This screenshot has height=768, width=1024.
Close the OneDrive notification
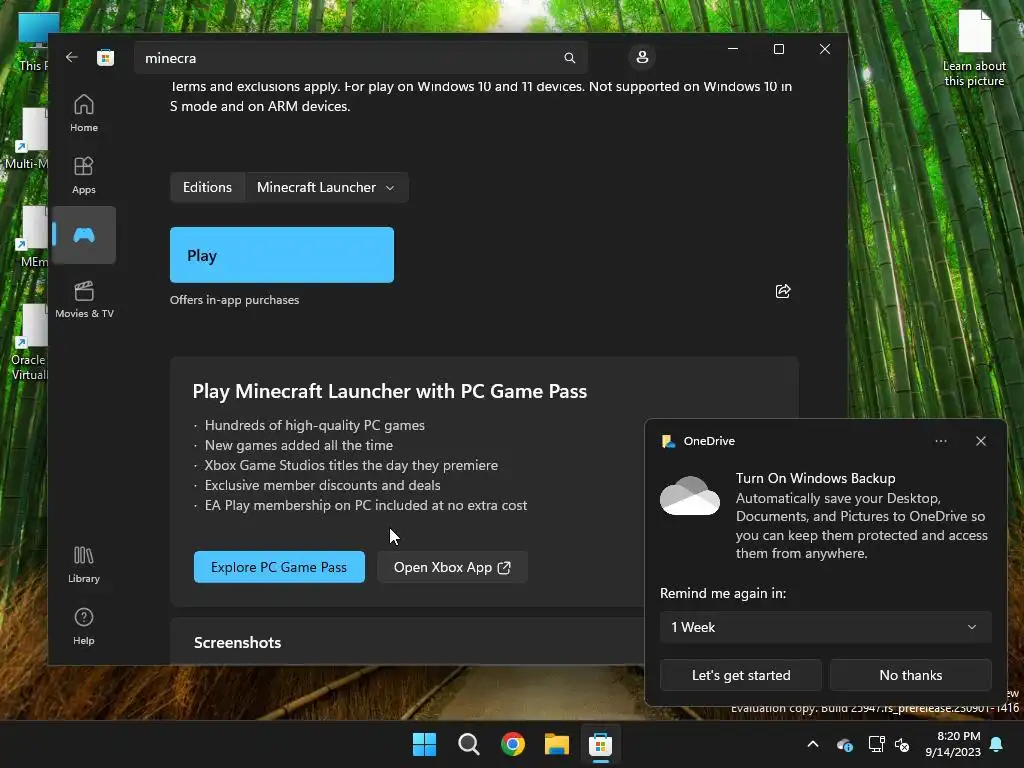981,441
